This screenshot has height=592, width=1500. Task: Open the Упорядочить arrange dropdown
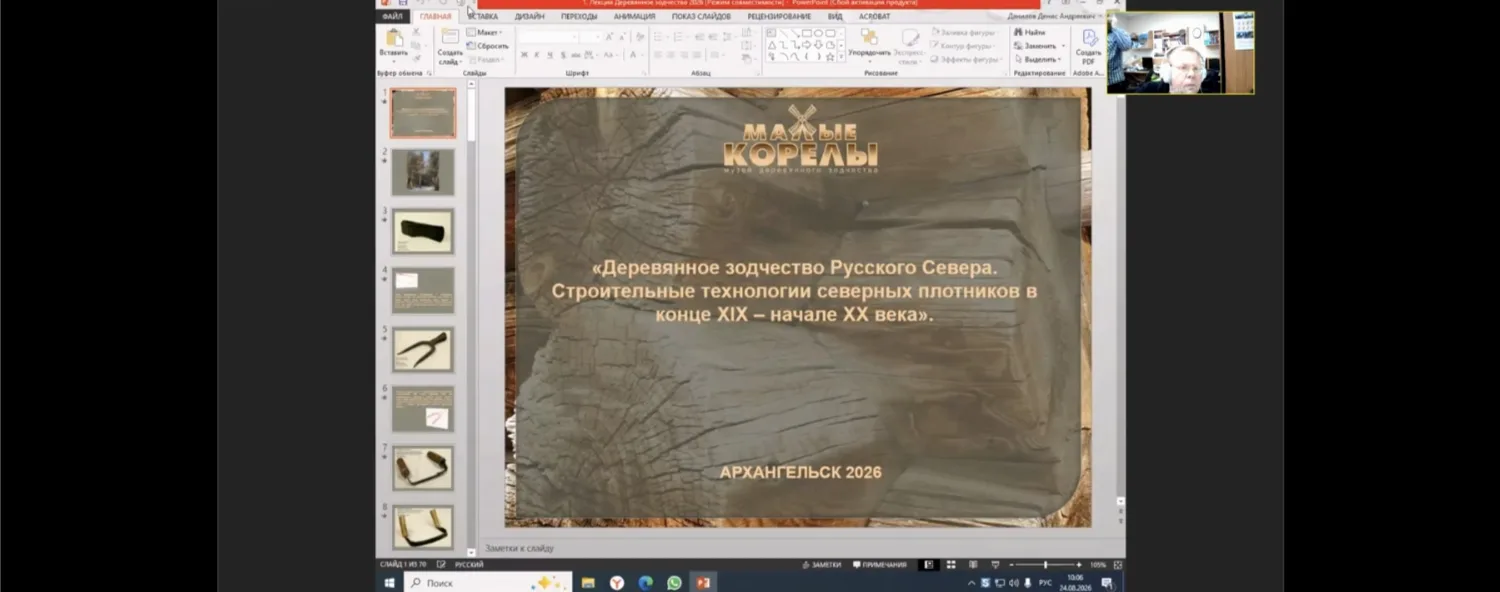(x=869, y=46)
